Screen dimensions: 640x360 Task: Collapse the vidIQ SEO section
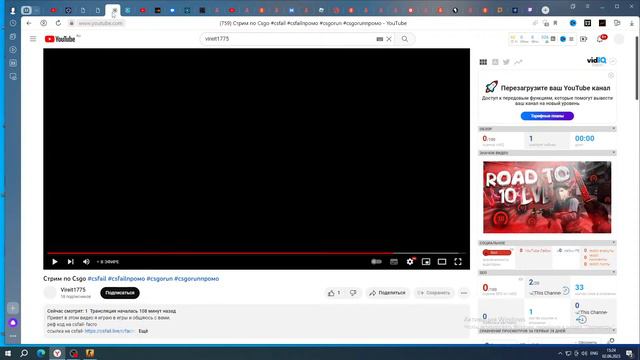click(x=613, y=272)
